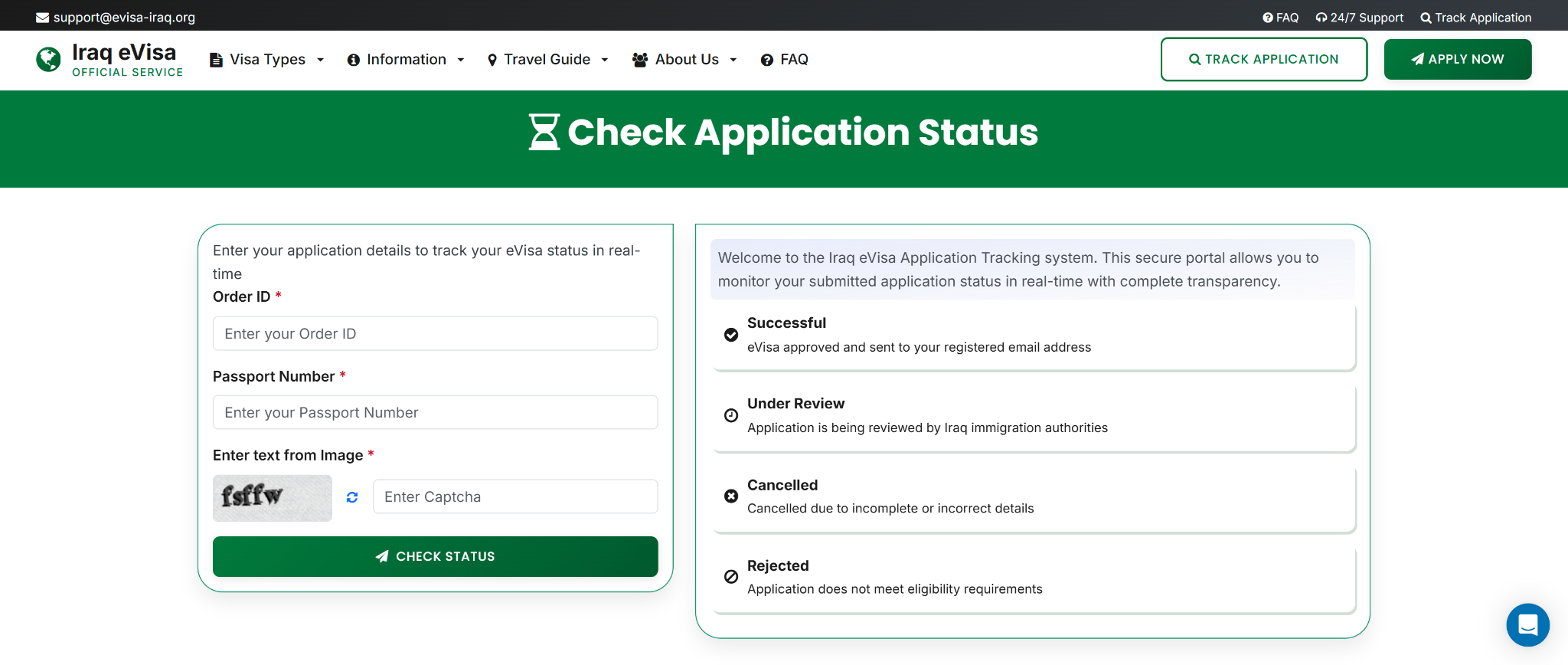1568x665 pixels.
Task: Open the chat support bubble
Action: tap(1527, 625)
